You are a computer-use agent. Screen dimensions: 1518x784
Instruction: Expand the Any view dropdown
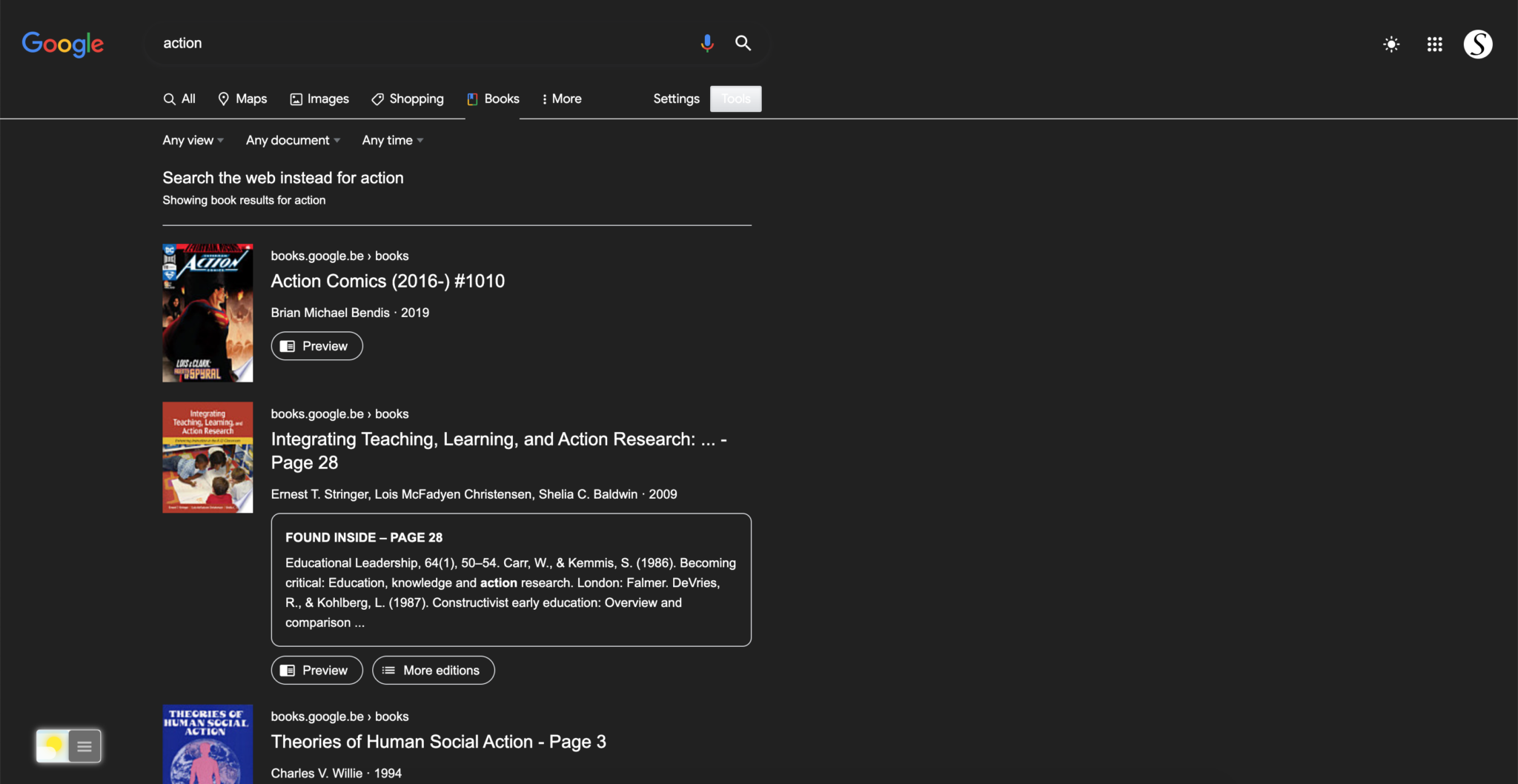[x=193, y=140]
